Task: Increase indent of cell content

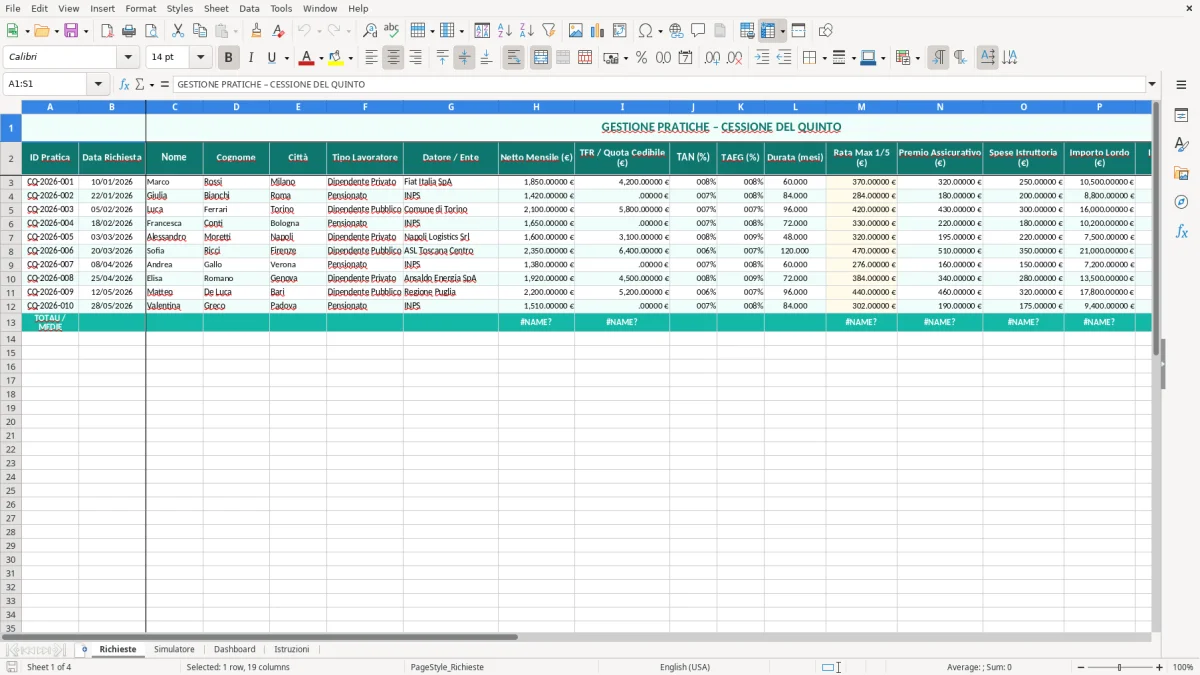Action: tap(762, 58)
